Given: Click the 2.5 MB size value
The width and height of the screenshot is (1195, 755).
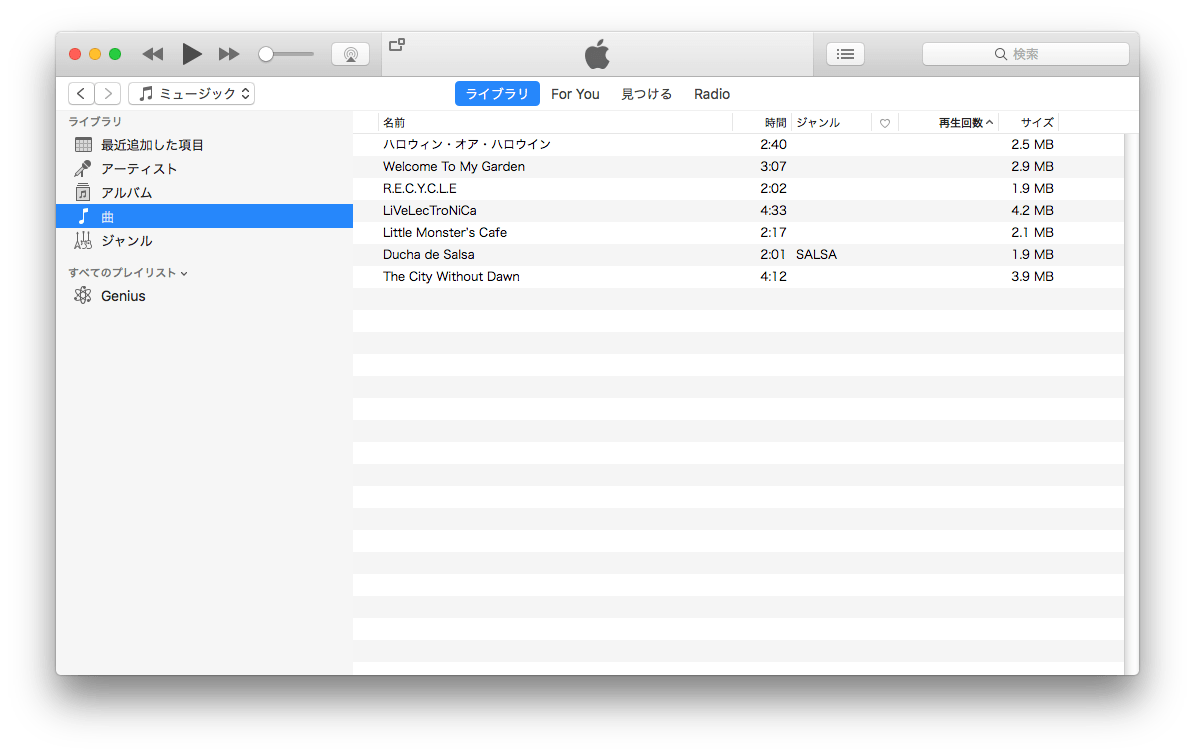Looking at the screenshot, I should click(1032, 145).
